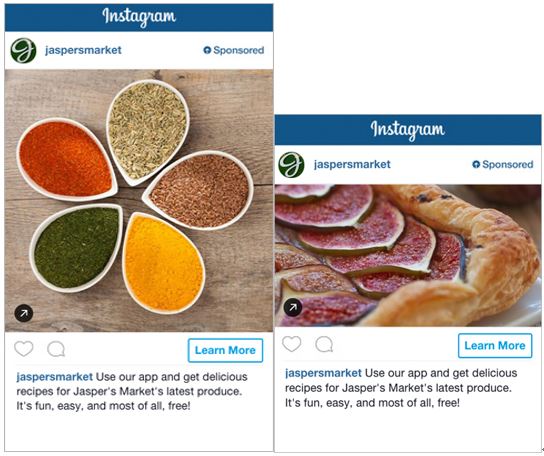Click the Instagram logo in left header bar
This screenshot has width=544, height=456.
(139, 17)
